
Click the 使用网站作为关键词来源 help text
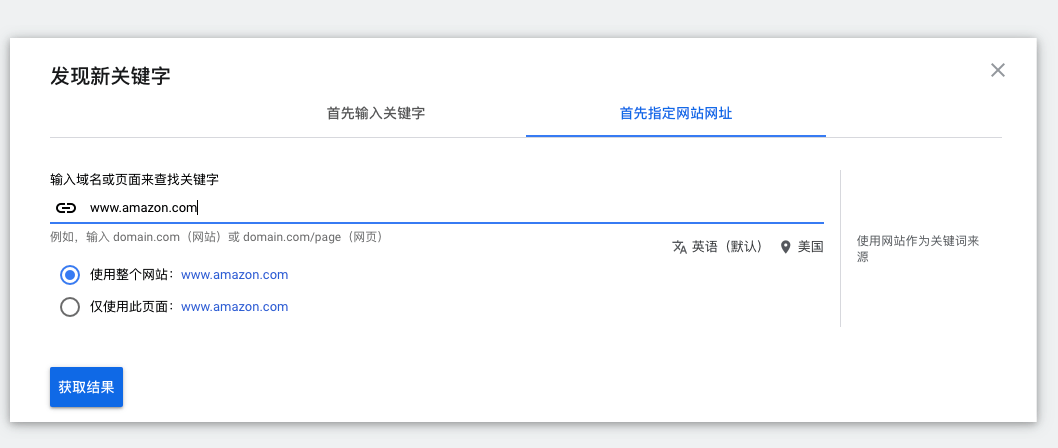918,249
